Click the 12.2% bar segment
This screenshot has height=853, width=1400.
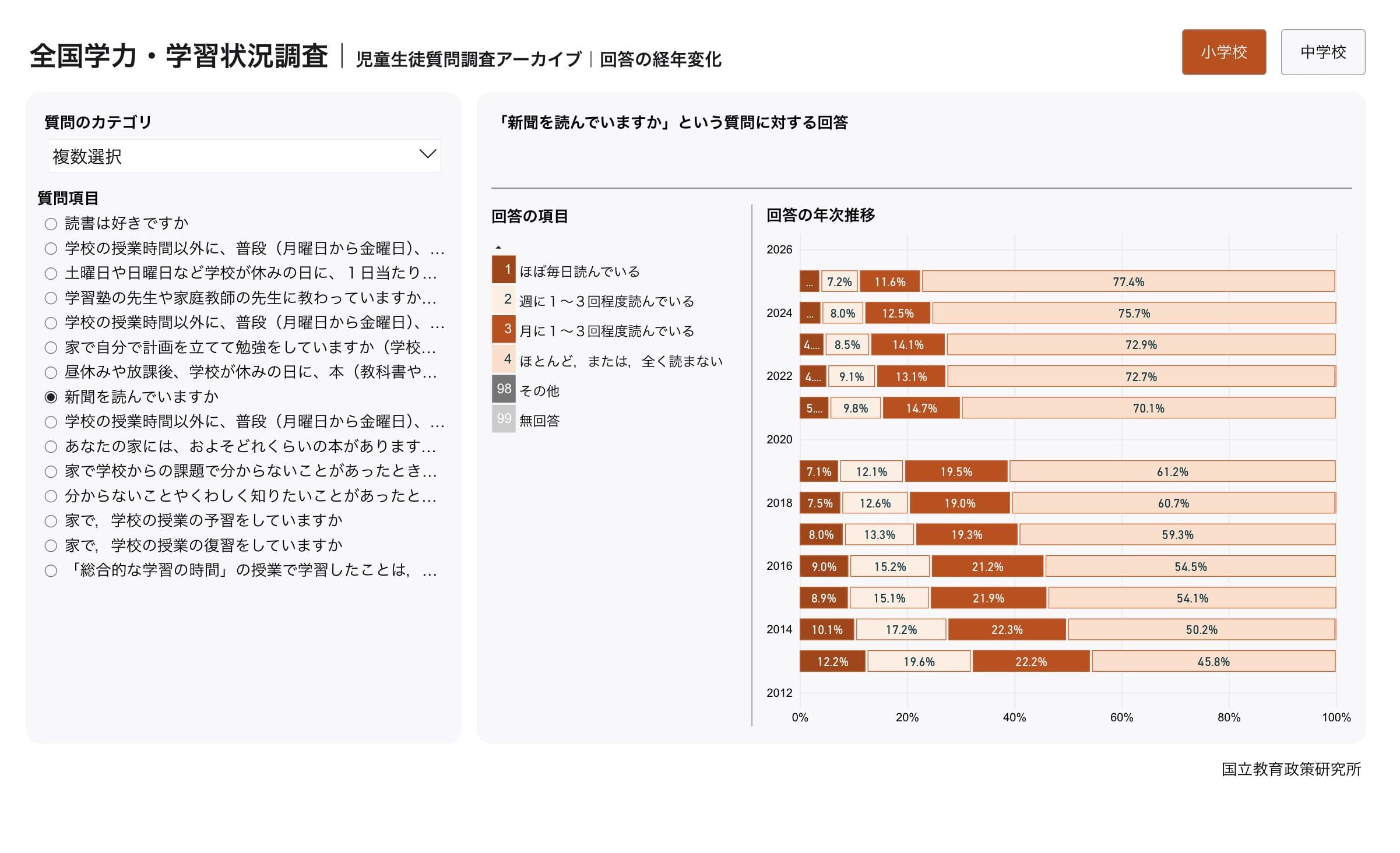pyautogui.click(x=832, y=661)
